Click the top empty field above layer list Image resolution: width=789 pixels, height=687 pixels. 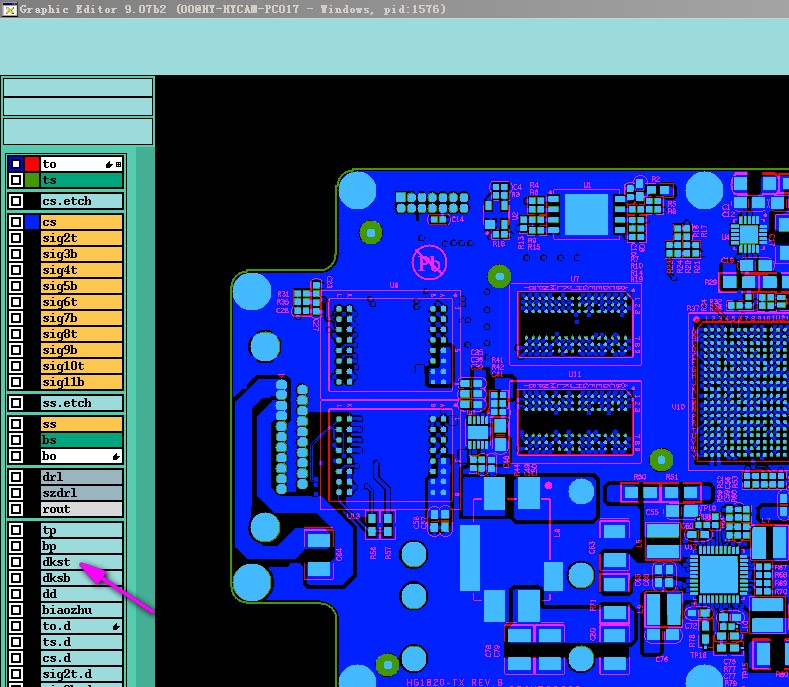click(78, 87)
